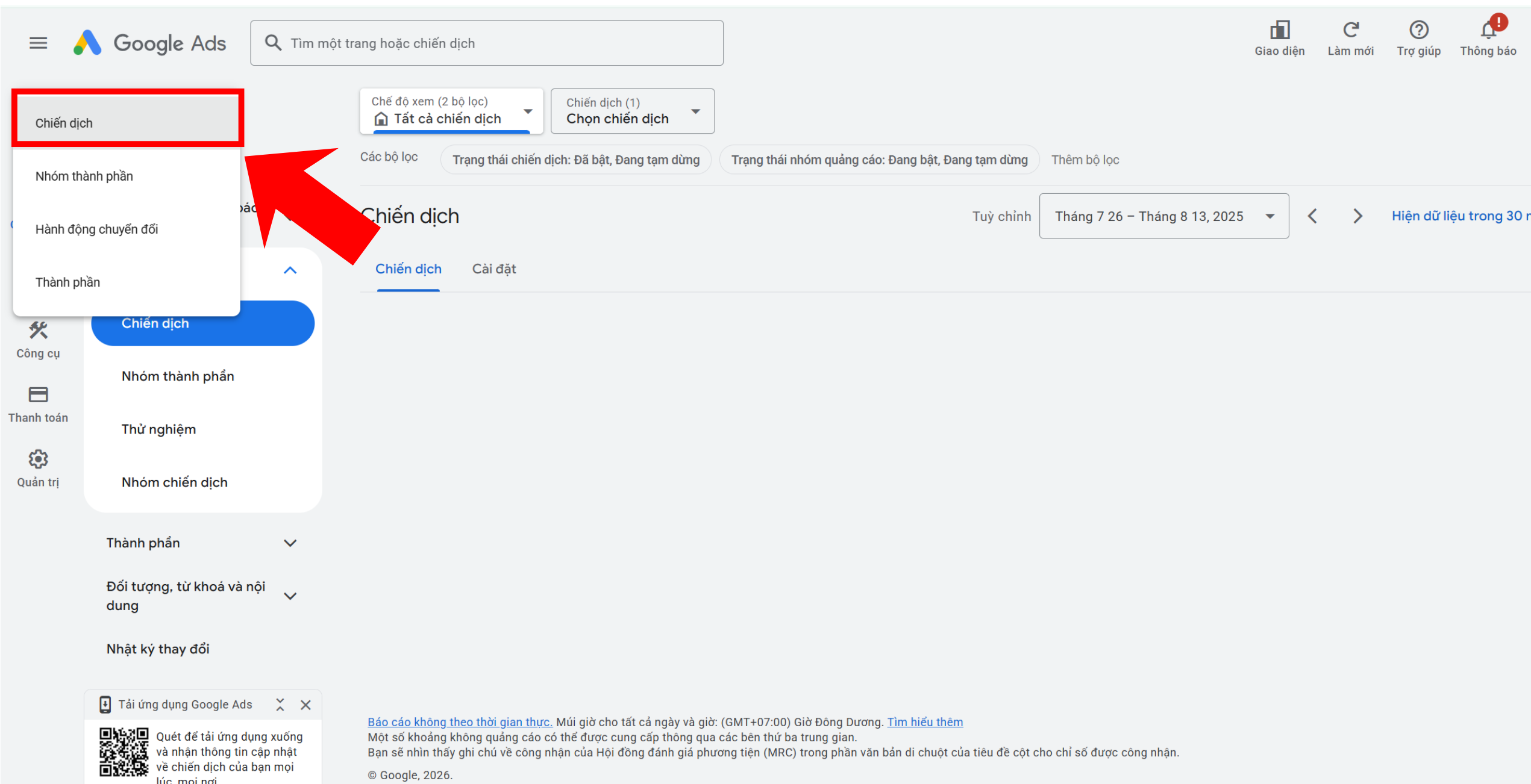Click Hiện dữ liệu trong 30 link
This screenshot has width=1531, height=784.
tap(1461, 216)
